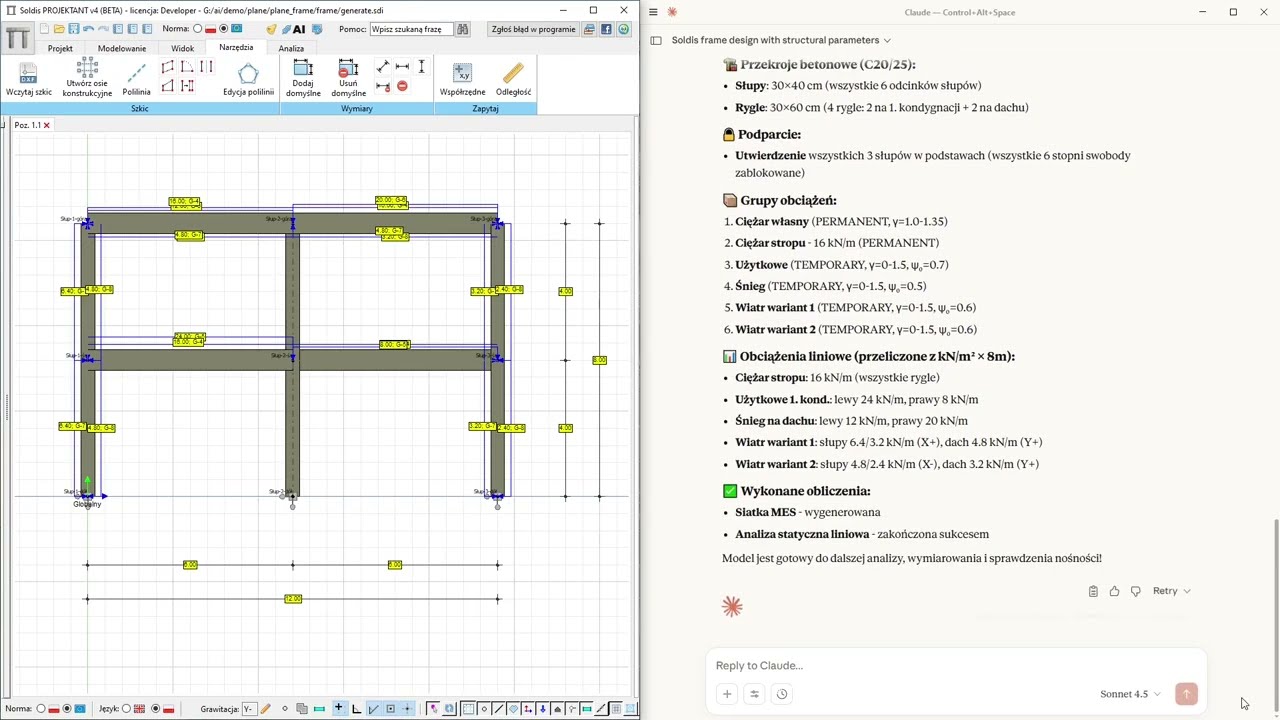Image resolution: width=1280 pixels, height=720 pixels.
Task: Click the vertical dimension tool icon
Action: (x=421, y=67)
